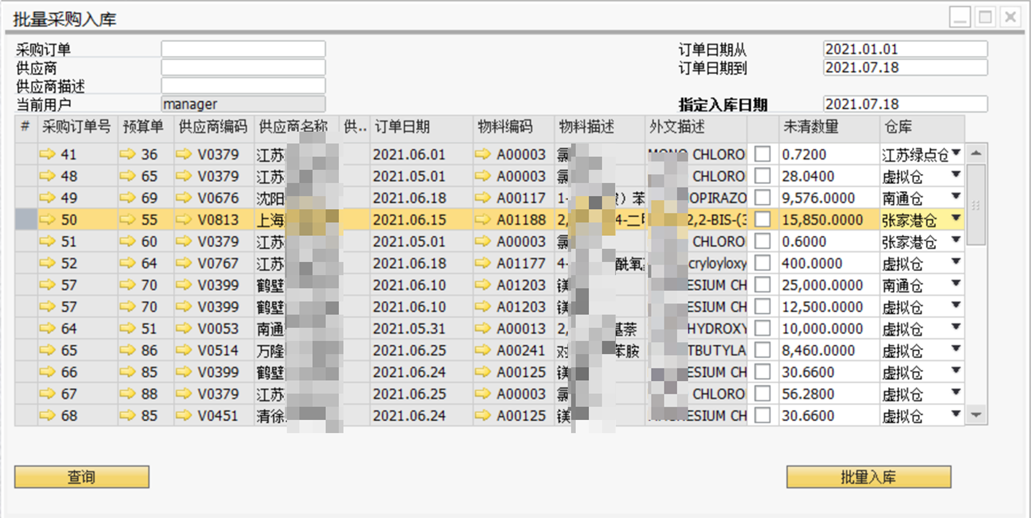Follow budget sheet 88 link arrow

[x=128, y=393]
